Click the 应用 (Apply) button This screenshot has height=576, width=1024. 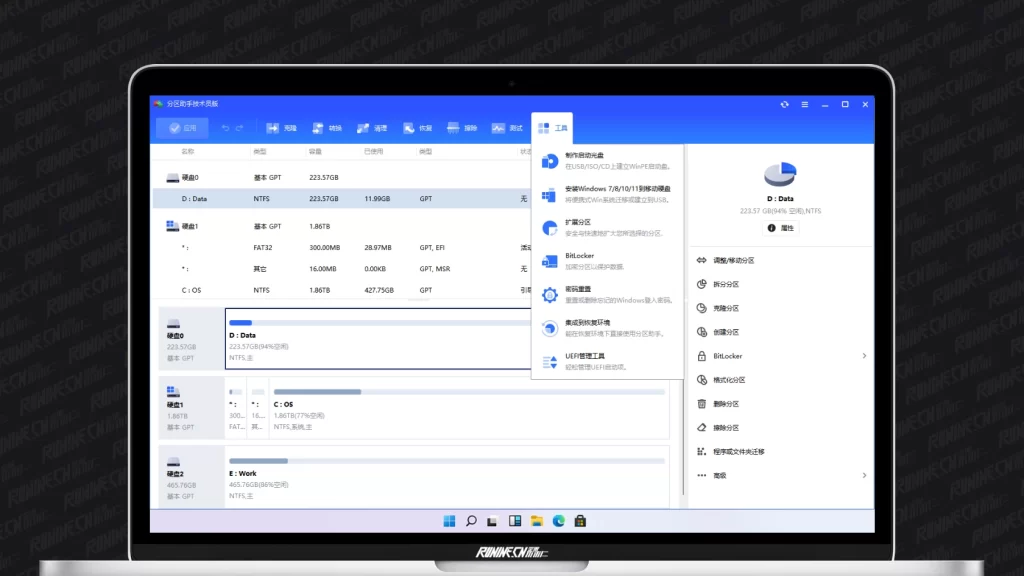click(x=182, y=128)
